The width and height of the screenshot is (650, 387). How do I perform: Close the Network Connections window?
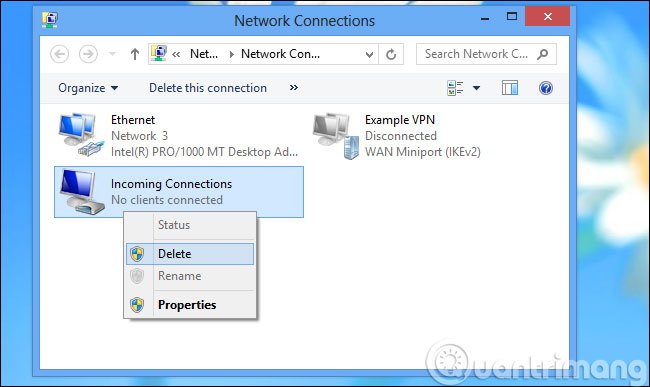pyautogui.click(x=548, y=16)
